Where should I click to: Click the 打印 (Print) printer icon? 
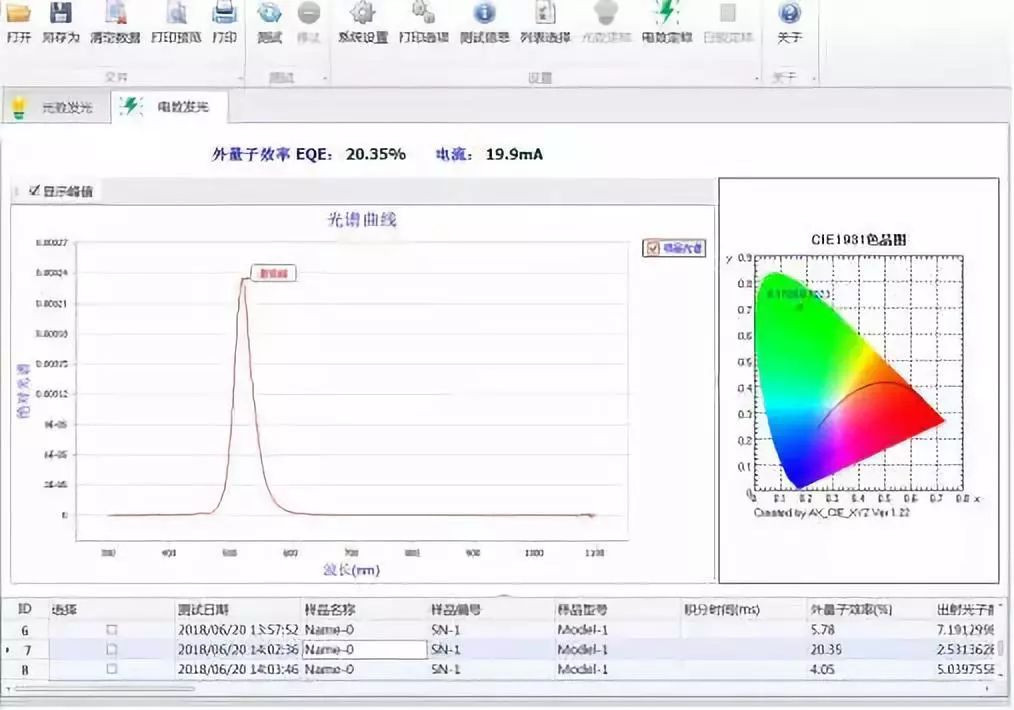(x=224, y=12)
